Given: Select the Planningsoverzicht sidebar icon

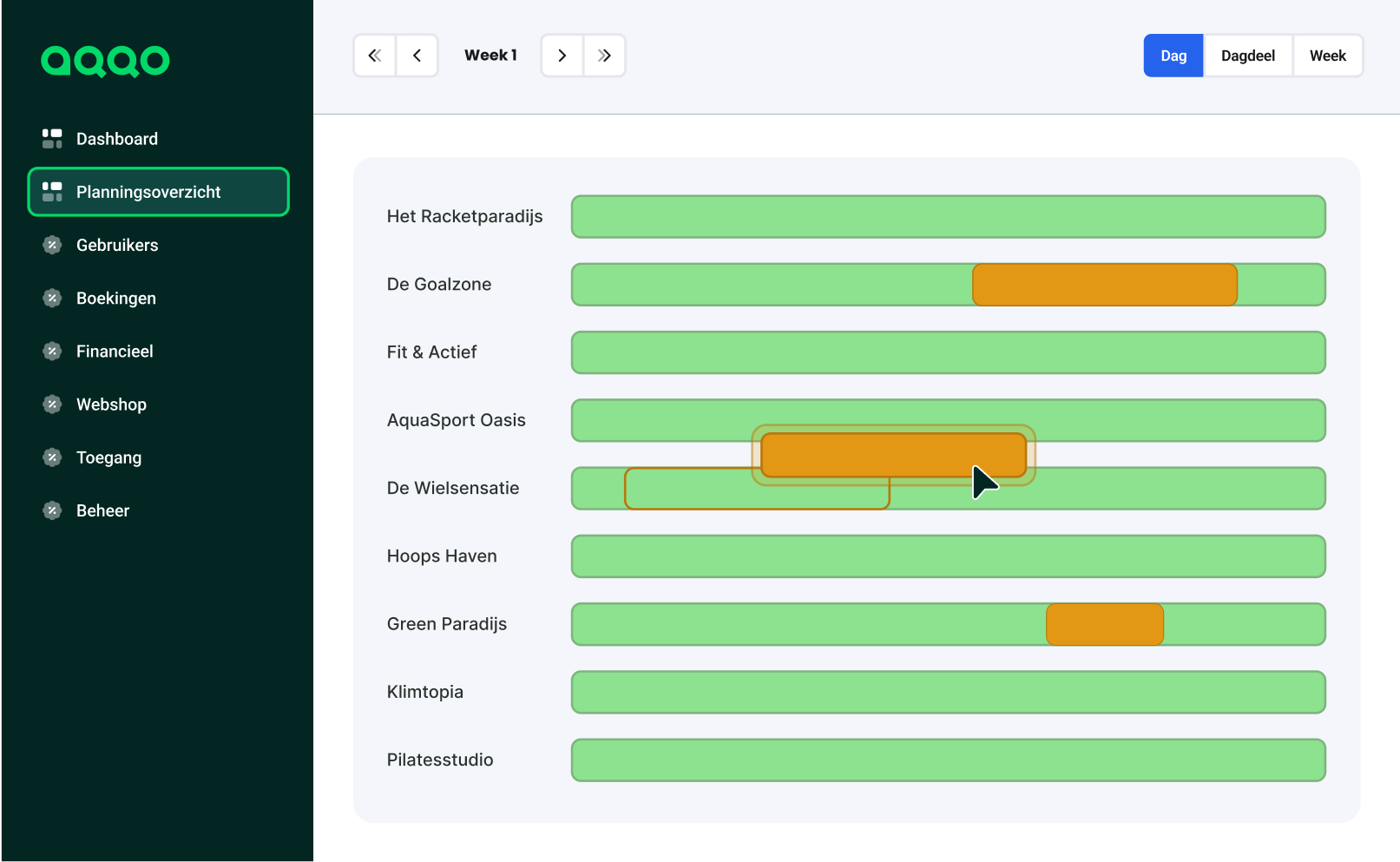Looking at the screenshot, I should pyautogui.click(x=53, y=192).
